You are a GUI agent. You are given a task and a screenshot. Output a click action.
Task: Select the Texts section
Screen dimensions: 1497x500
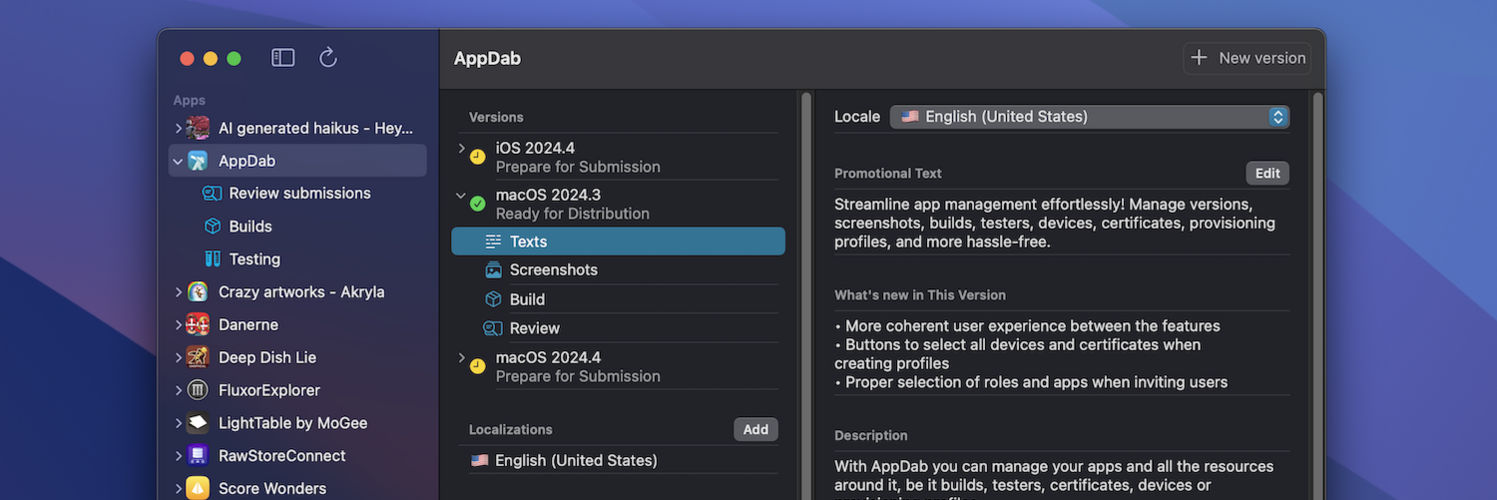618,242
